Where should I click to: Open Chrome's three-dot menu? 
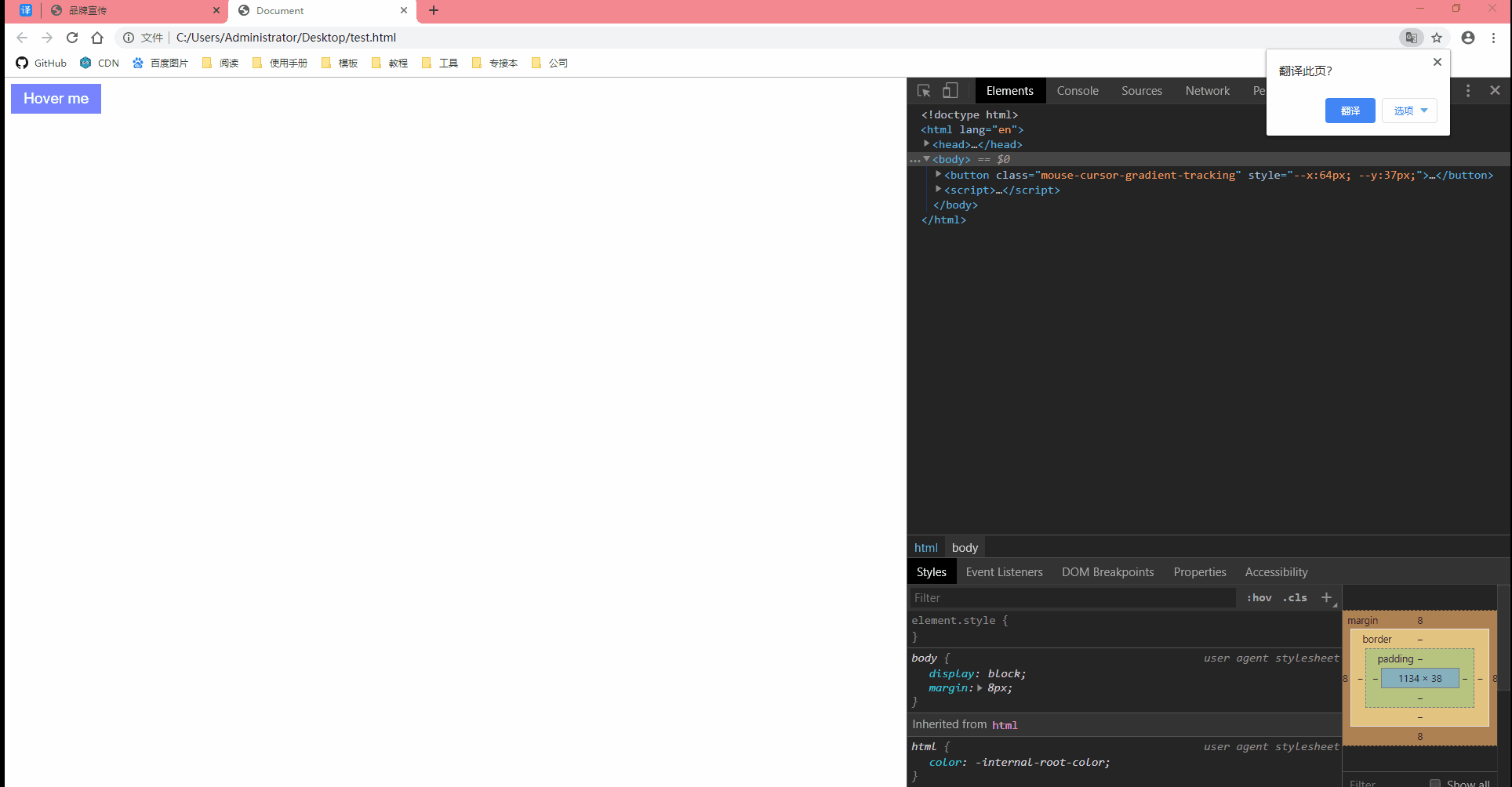click(x=1494, y=38)
